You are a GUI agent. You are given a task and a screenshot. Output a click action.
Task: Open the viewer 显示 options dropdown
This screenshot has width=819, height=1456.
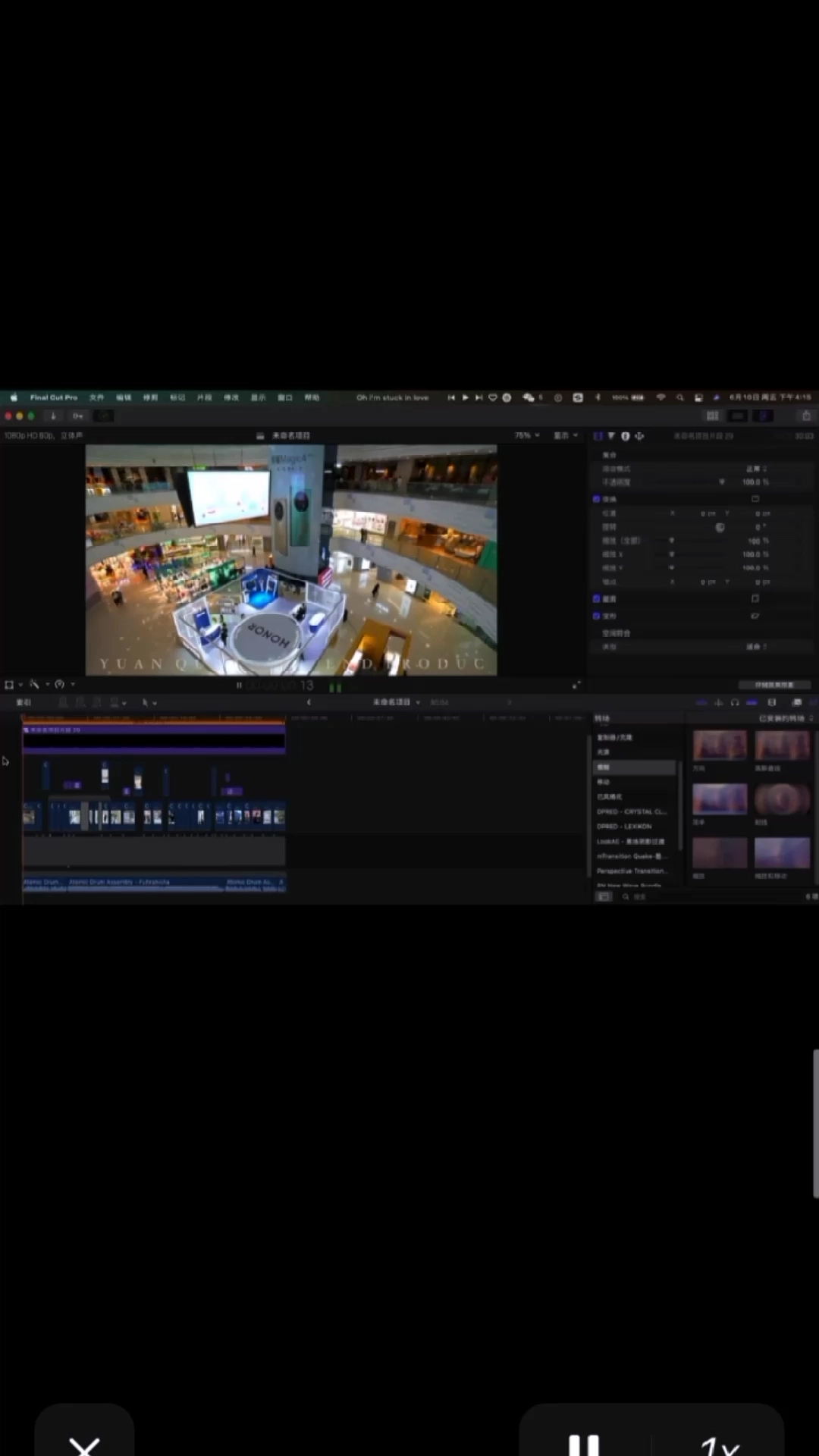tap(566, 435)
